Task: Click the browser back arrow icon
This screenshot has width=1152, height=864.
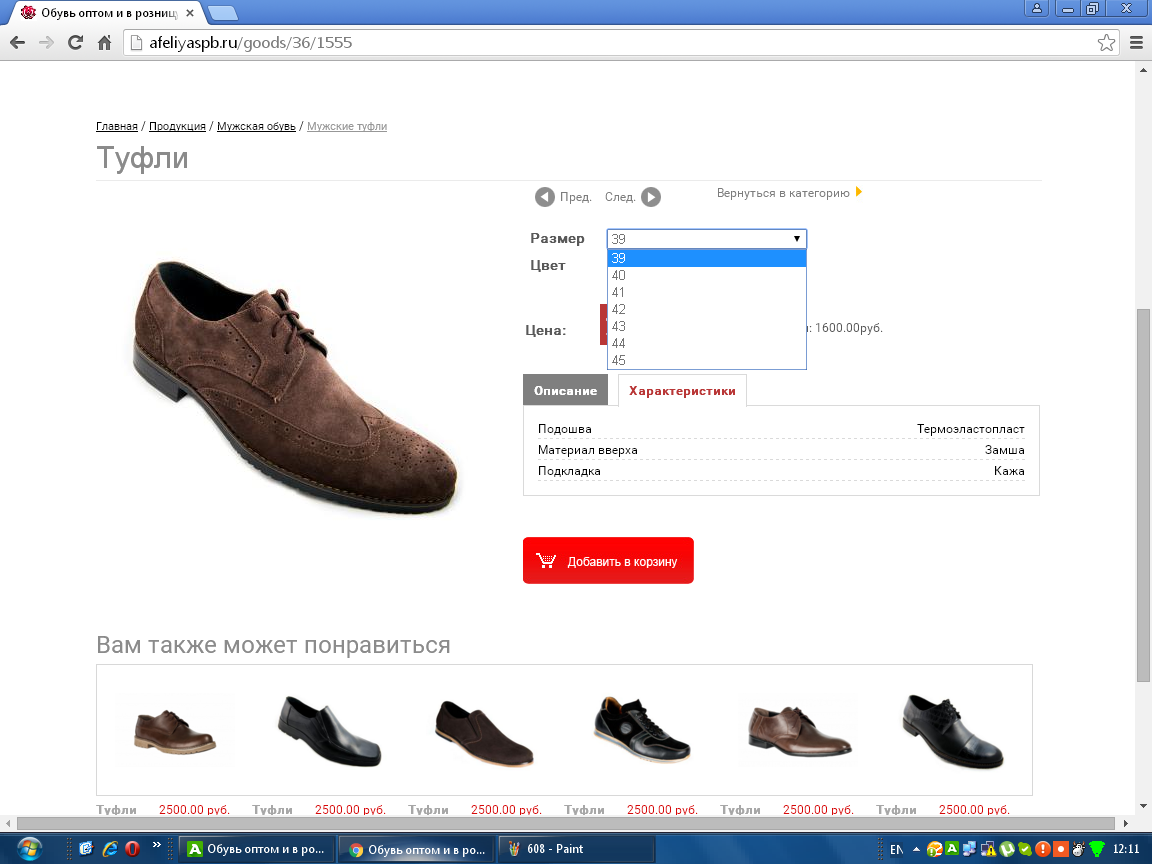Action: [18, 43]
